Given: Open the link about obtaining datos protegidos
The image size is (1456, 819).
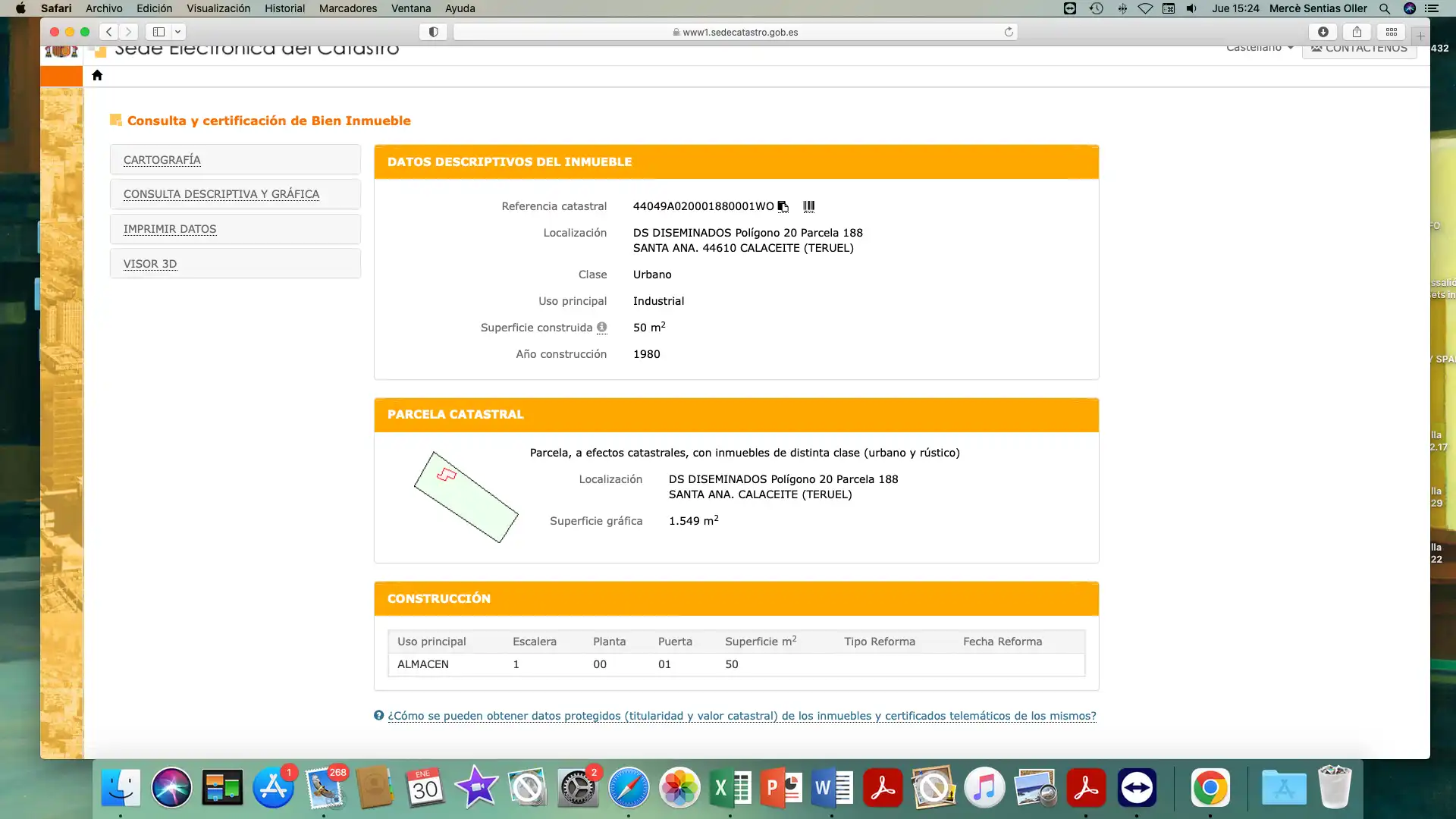Looking at the screenshot, I should (742, 716).
